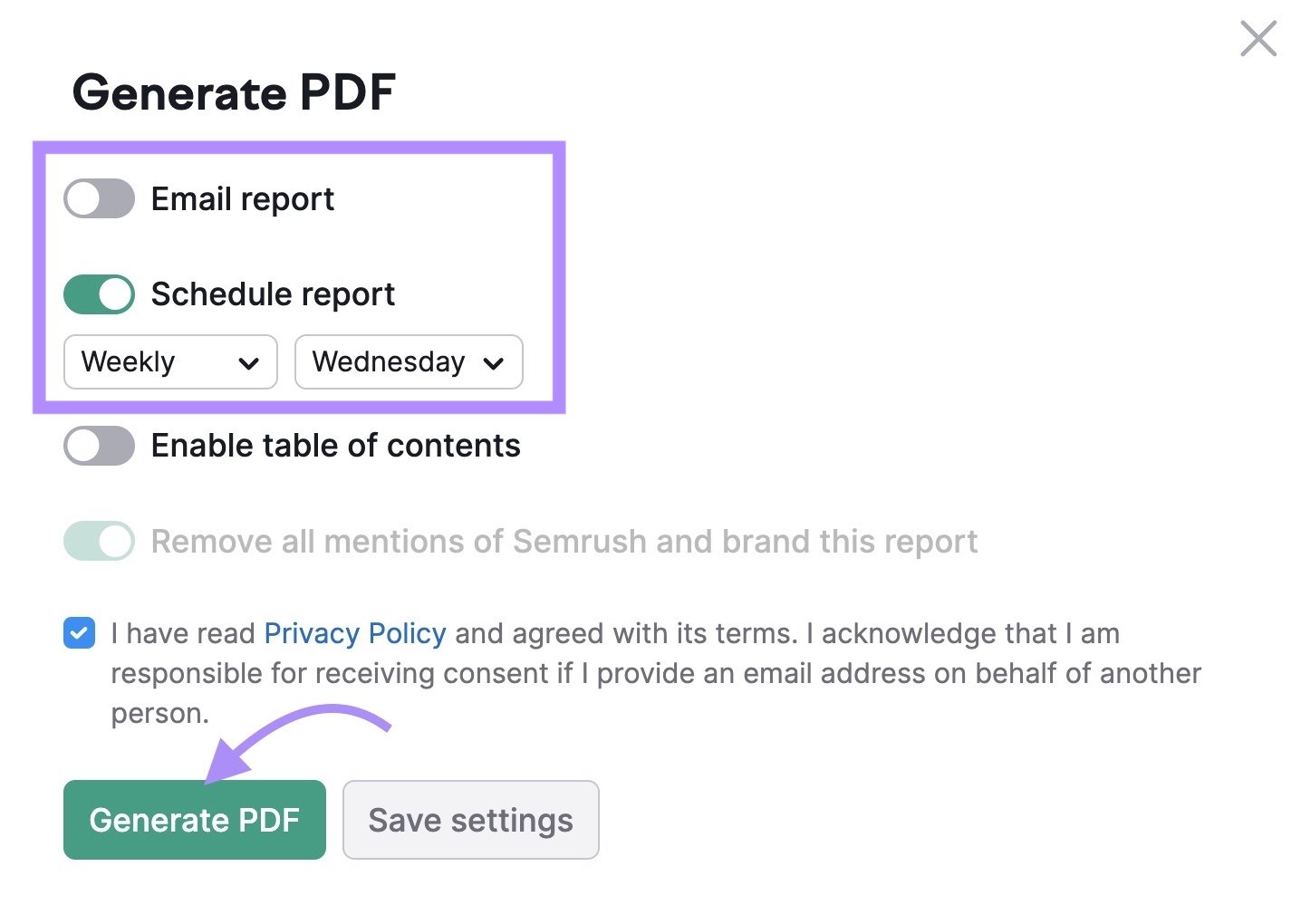Click the Generate PDF dialog title
The height and width of the screenshot is (924, 1301).
pyautogui.click(x=235, y=91)
